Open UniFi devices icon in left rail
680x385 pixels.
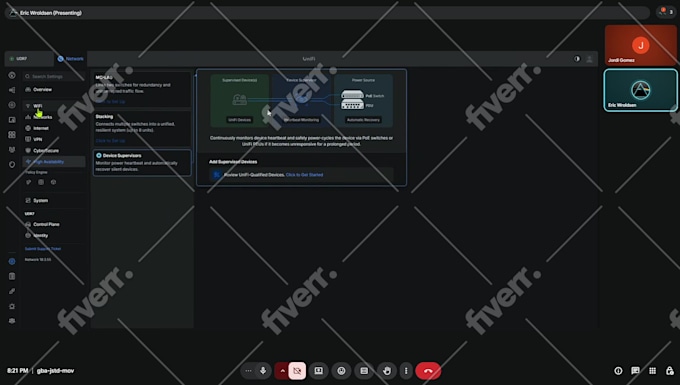coord(12,105)
